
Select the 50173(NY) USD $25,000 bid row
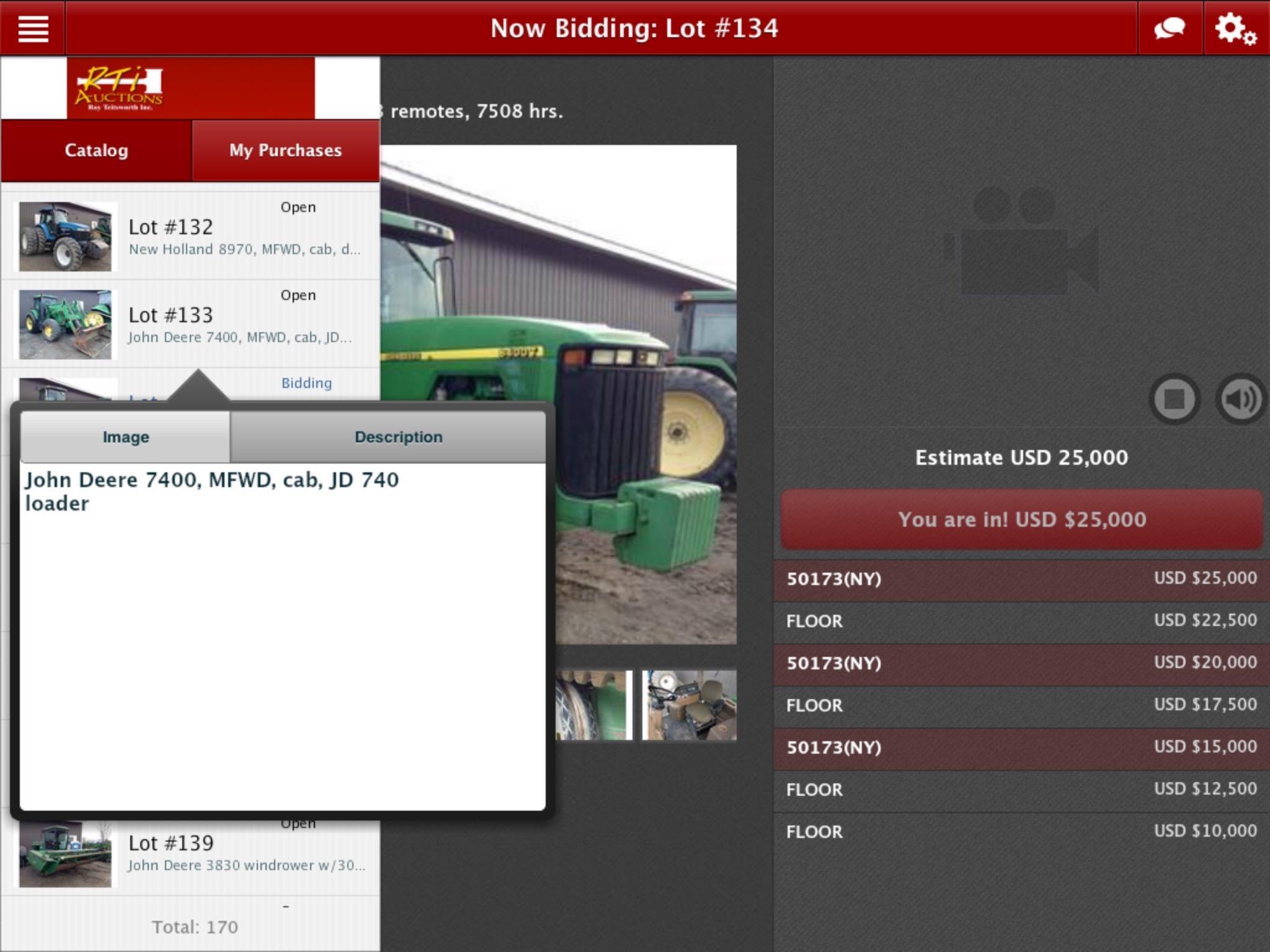[1021, 579]
